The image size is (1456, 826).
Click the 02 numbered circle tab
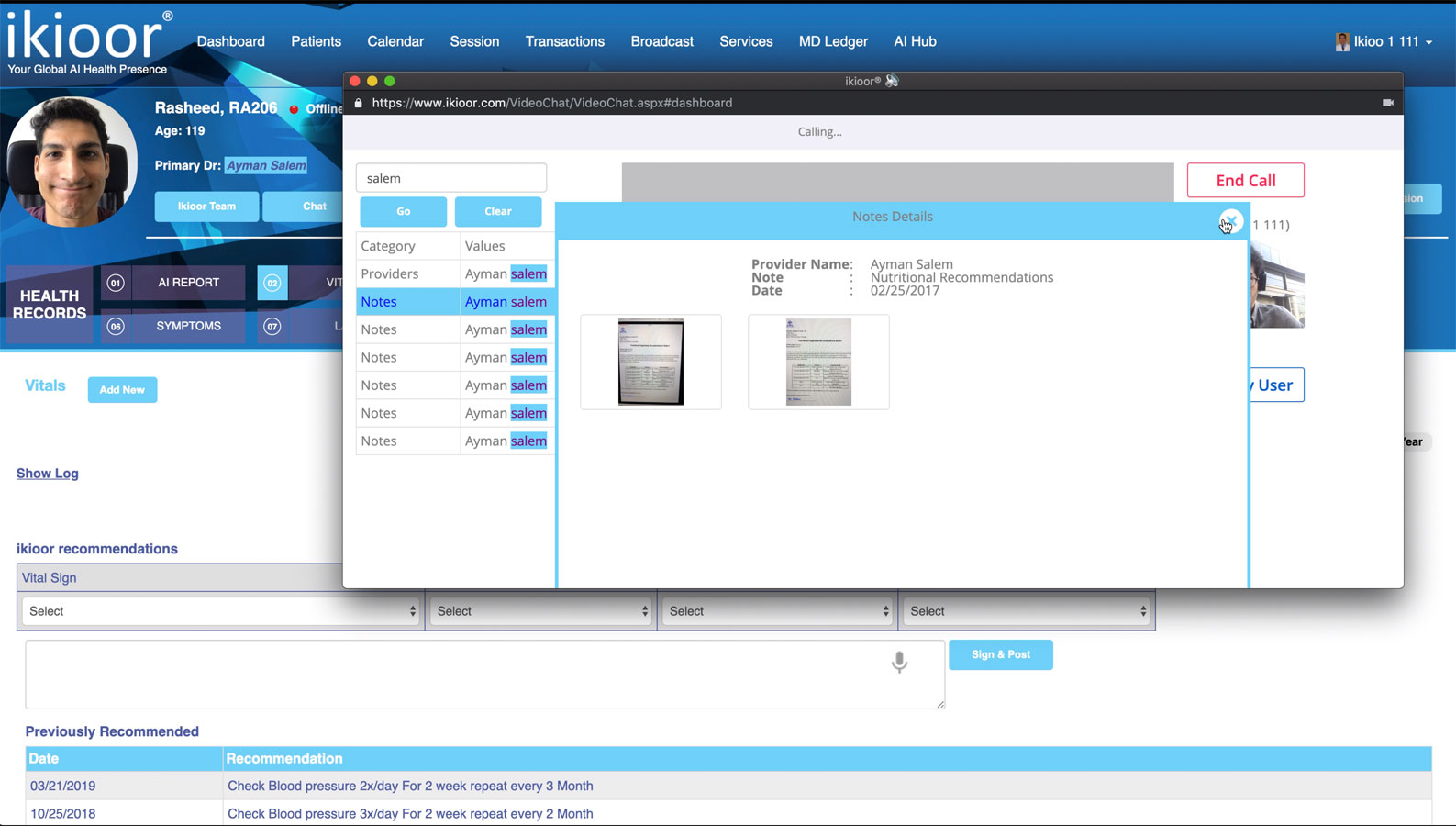[x=272, y=283]
